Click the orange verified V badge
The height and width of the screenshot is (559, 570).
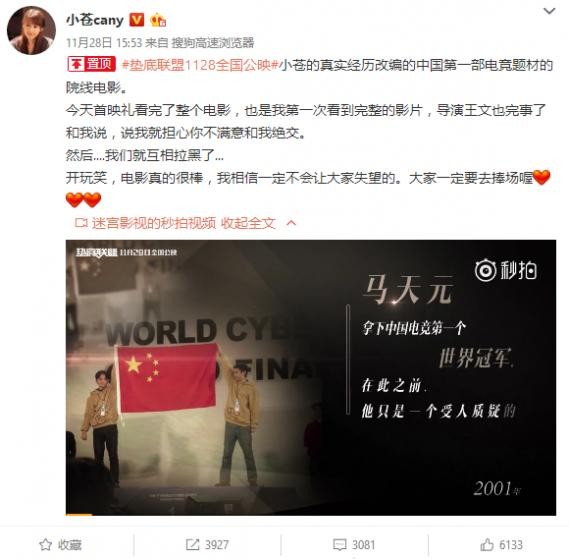(137, 20)
